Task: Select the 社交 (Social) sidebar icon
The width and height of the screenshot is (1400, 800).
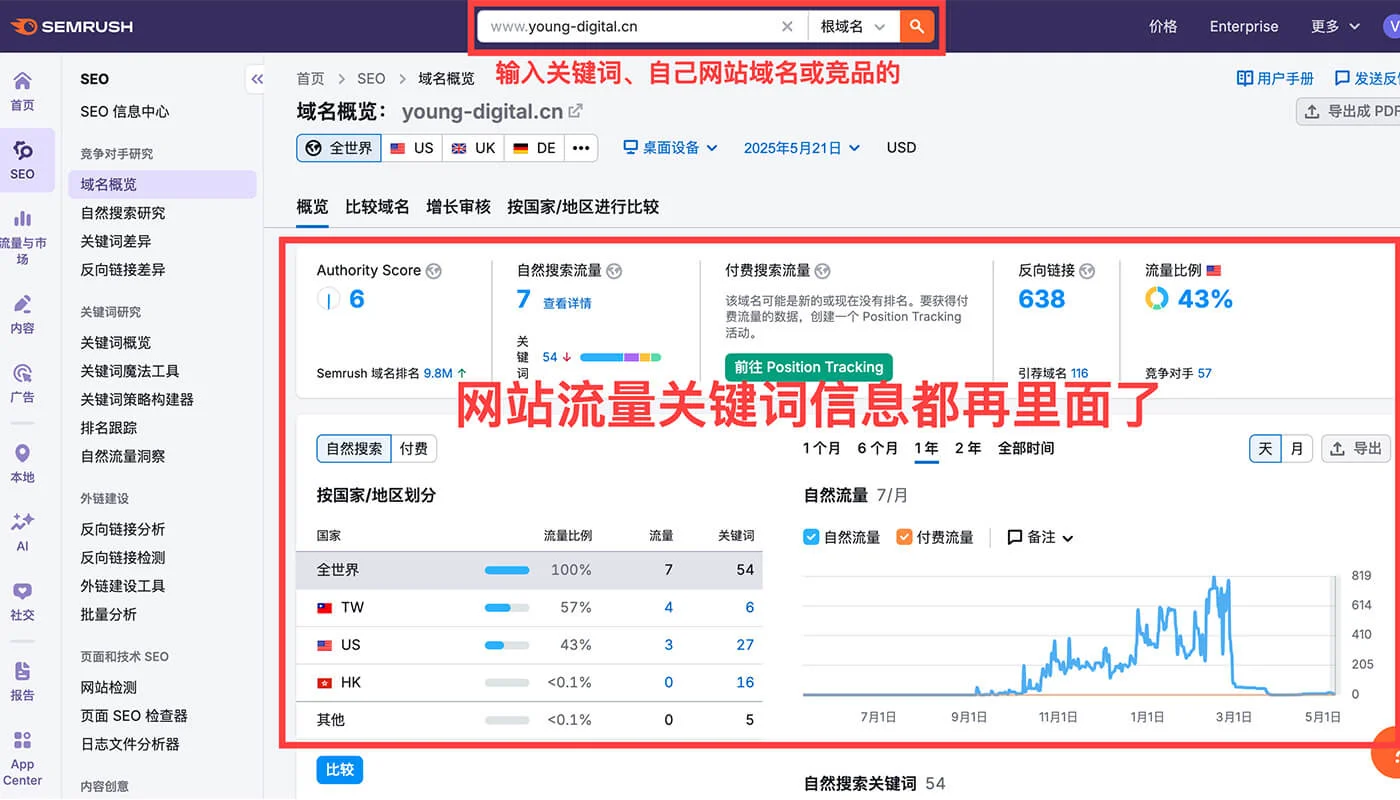Action: [22, 600]
